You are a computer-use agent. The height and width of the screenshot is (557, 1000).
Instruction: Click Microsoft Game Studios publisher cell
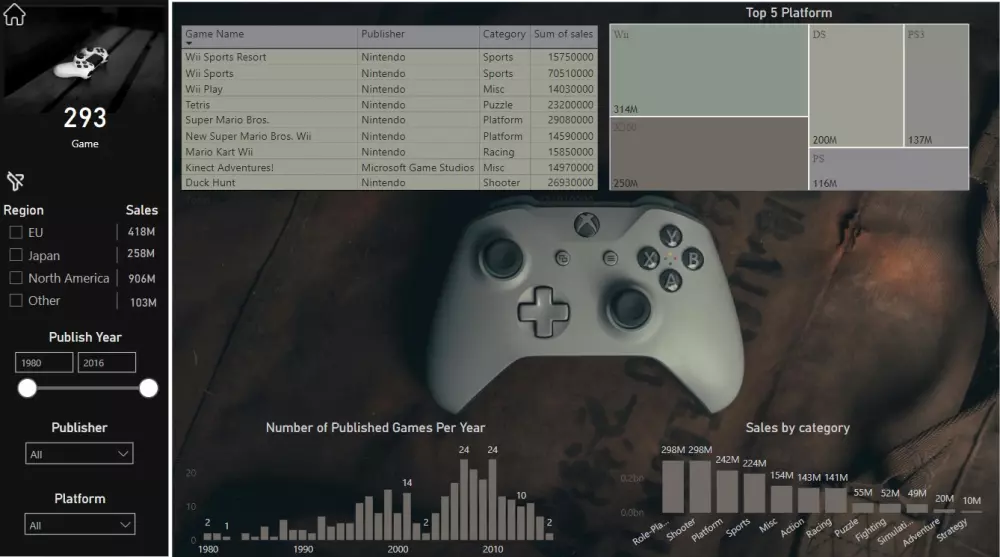click(x=418, y=167)
